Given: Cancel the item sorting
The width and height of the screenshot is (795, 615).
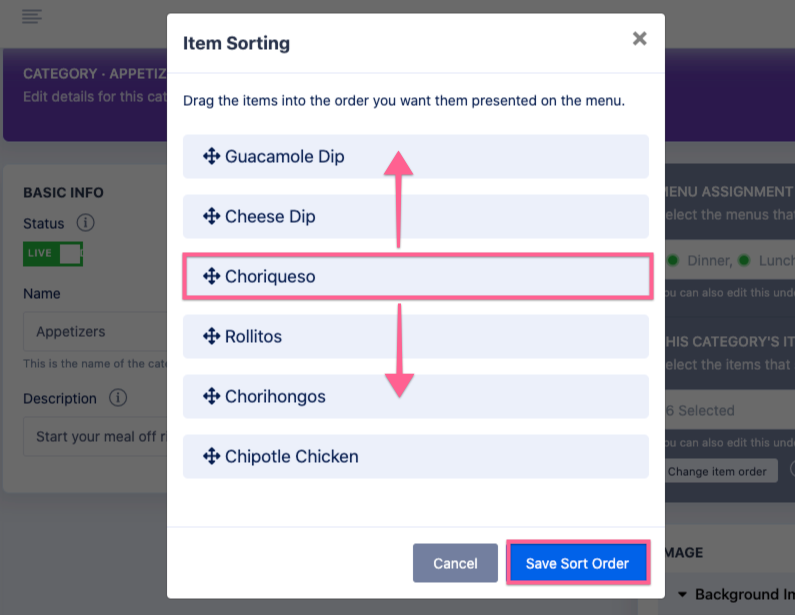Looking at the screenshot, I should [455, 563].
